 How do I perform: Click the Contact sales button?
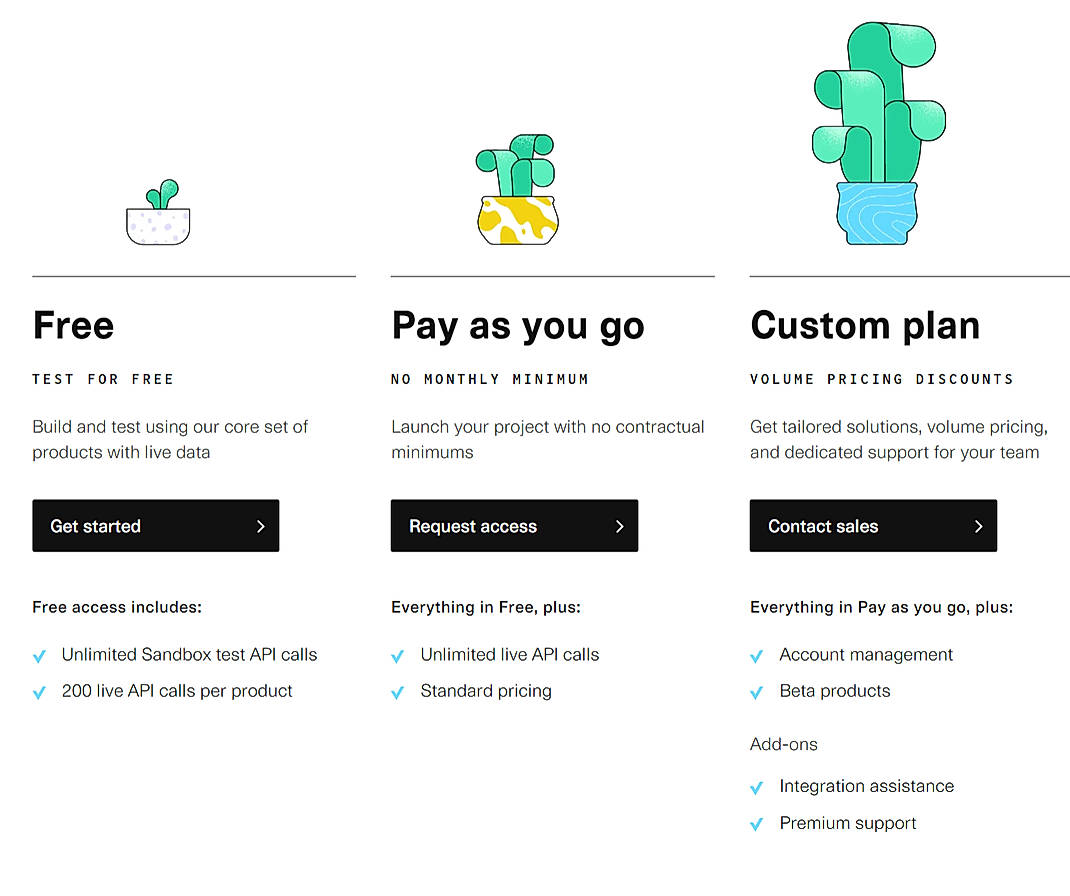(872, 525)
